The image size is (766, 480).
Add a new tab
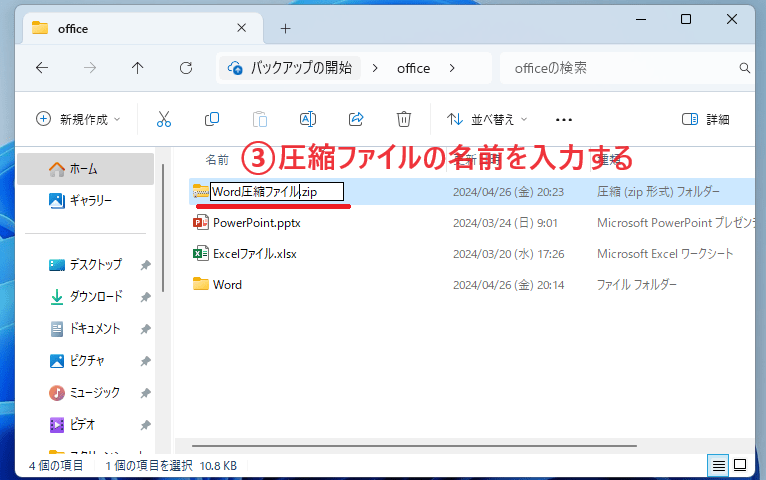[286, 29]
